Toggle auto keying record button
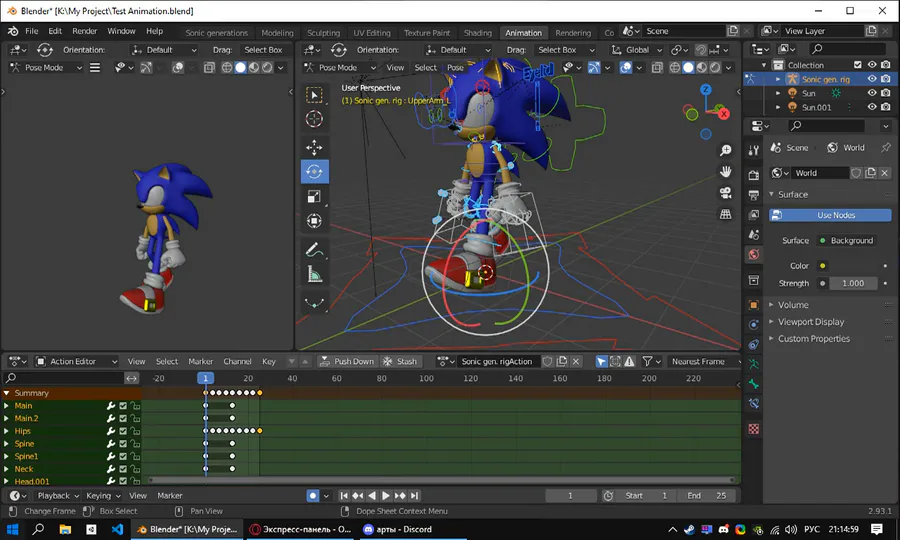Viewport: 900px width, 540px height. 313,496
